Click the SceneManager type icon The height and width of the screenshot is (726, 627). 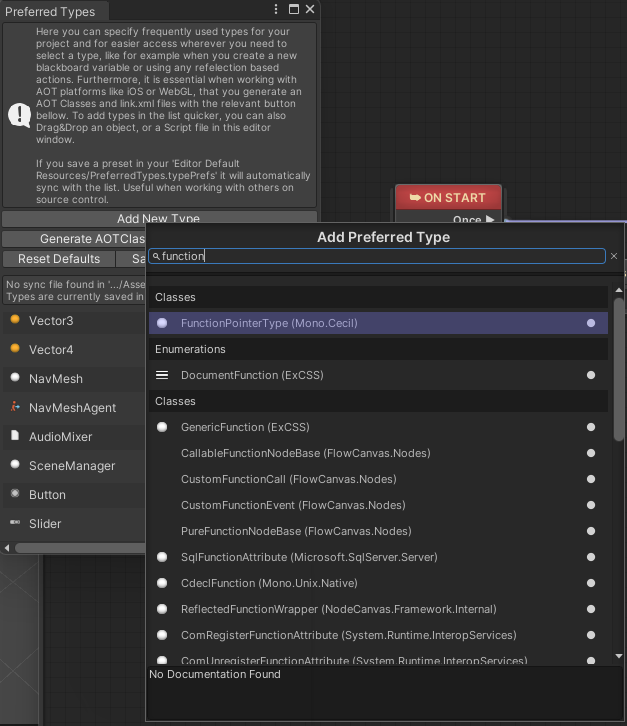(x=15, y=464)
